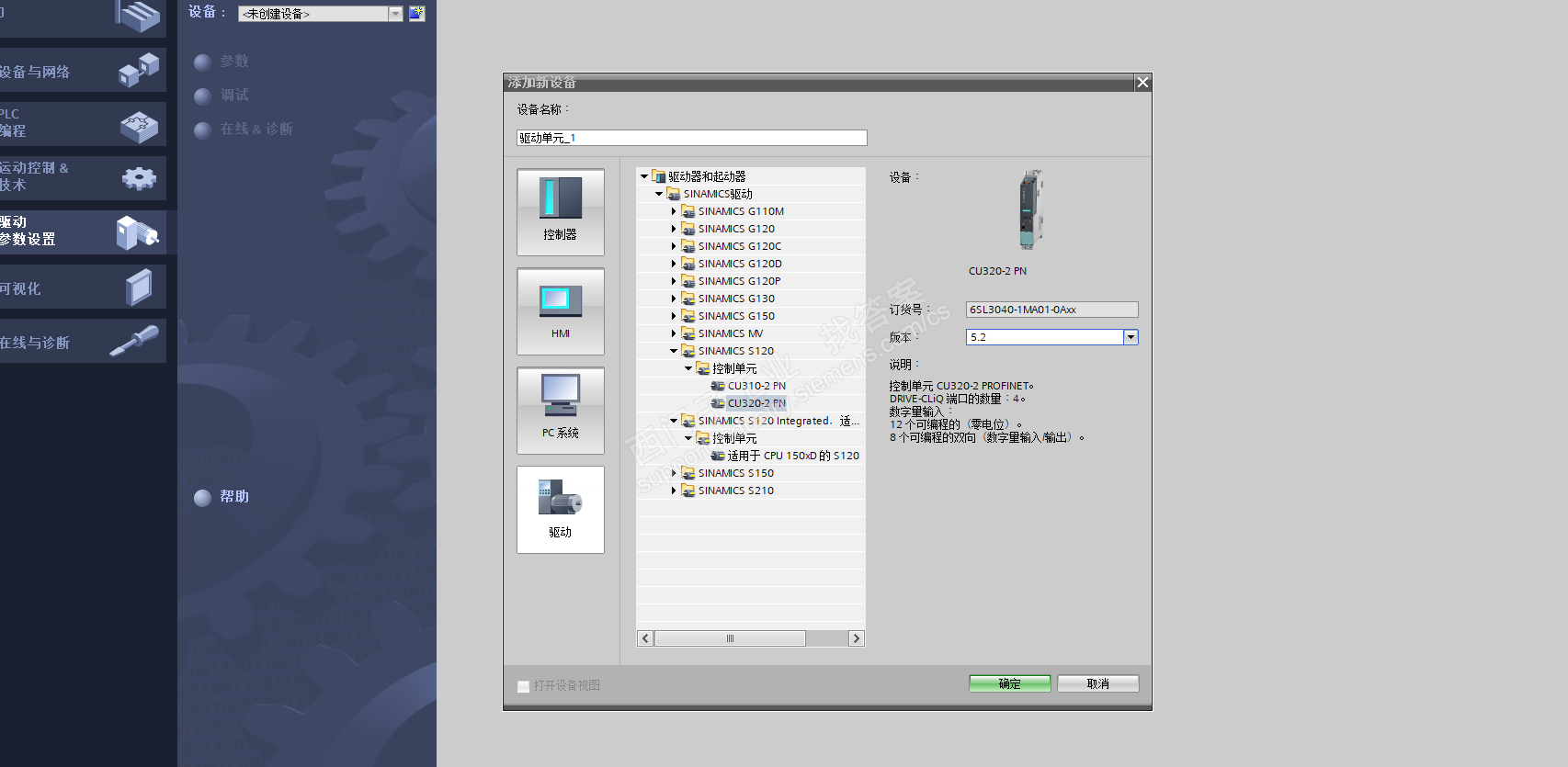Viewport: 1568px width, 767px height.
Task: Open the 在线与诊断 screwdriver icon
Action: pos(134,342)
